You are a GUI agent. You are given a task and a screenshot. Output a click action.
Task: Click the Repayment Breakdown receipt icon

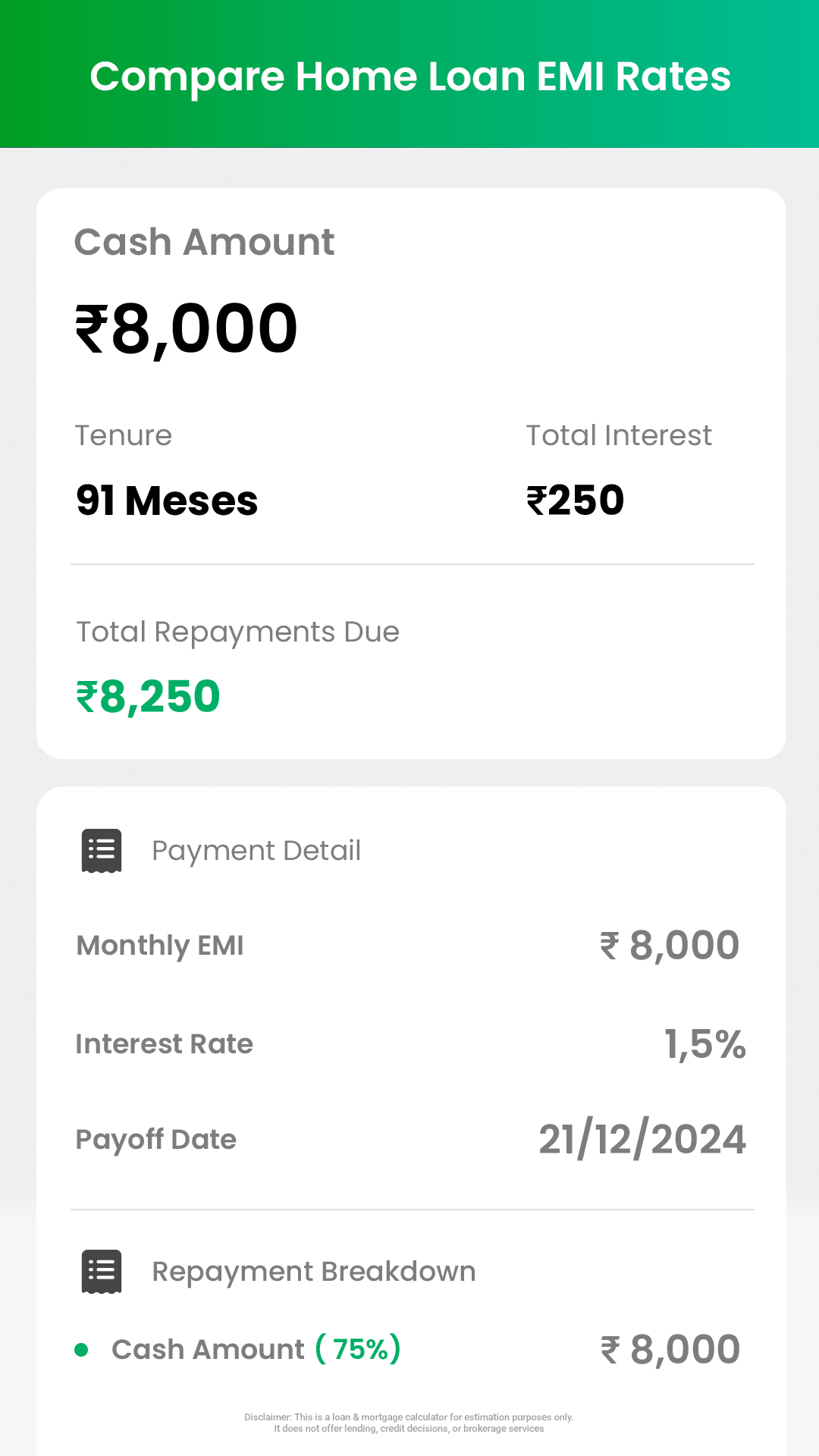click(x=102, y=1272)
